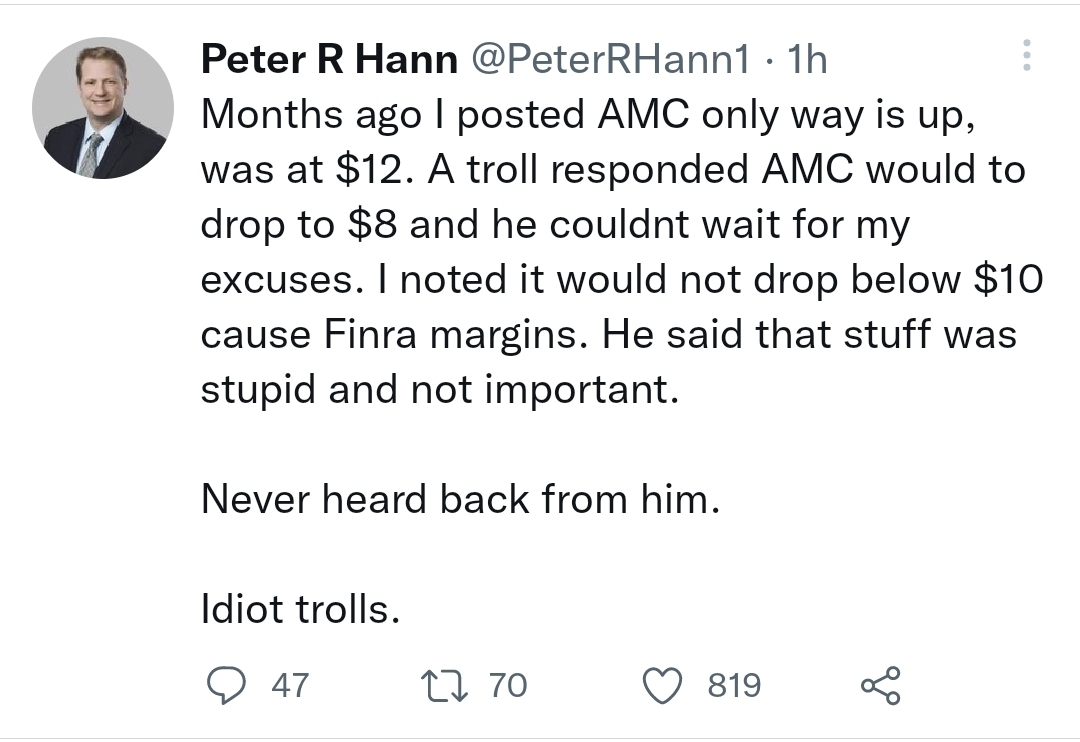
Task: Click the retweet arrows icon
Action: point(440,685)
